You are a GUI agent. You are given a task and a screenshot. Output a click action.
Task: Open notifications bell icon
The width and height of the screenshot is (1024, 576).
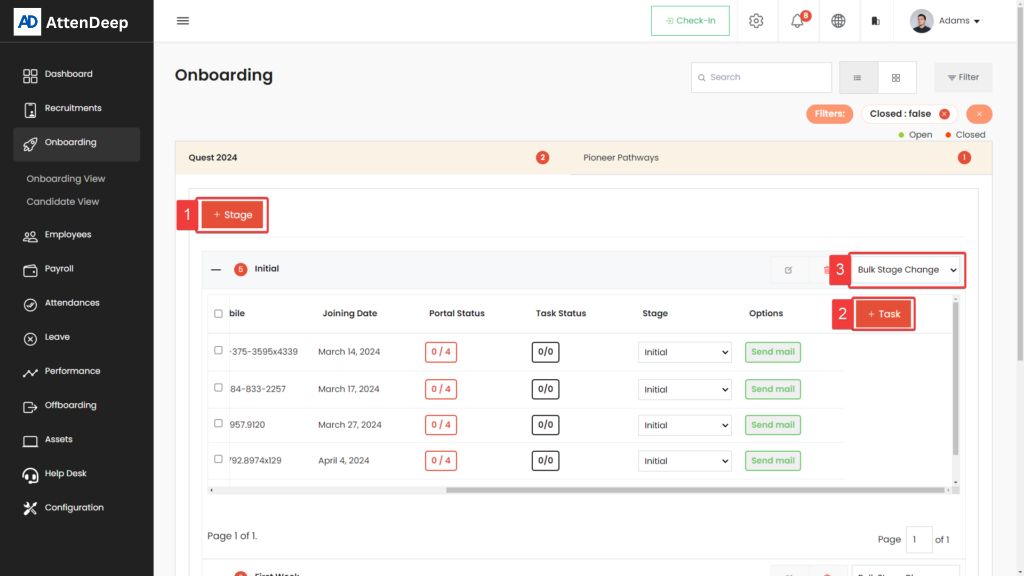click(x=798, y=21)
